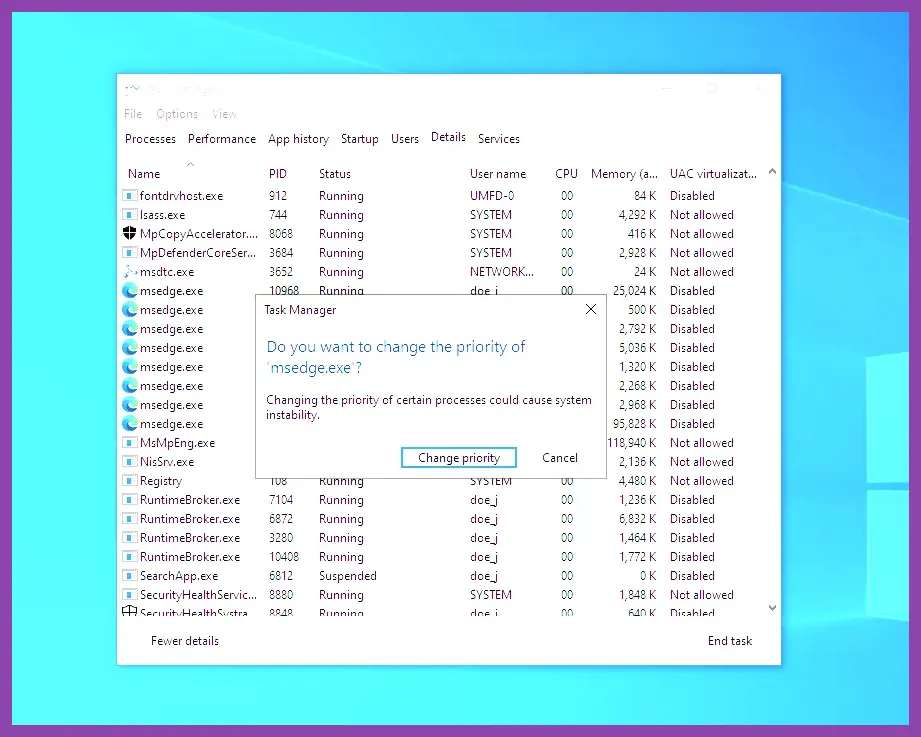Click RuntimeBroker.exe PID 3280 icon
Screen dimensions: 921x737
[129, 537]
